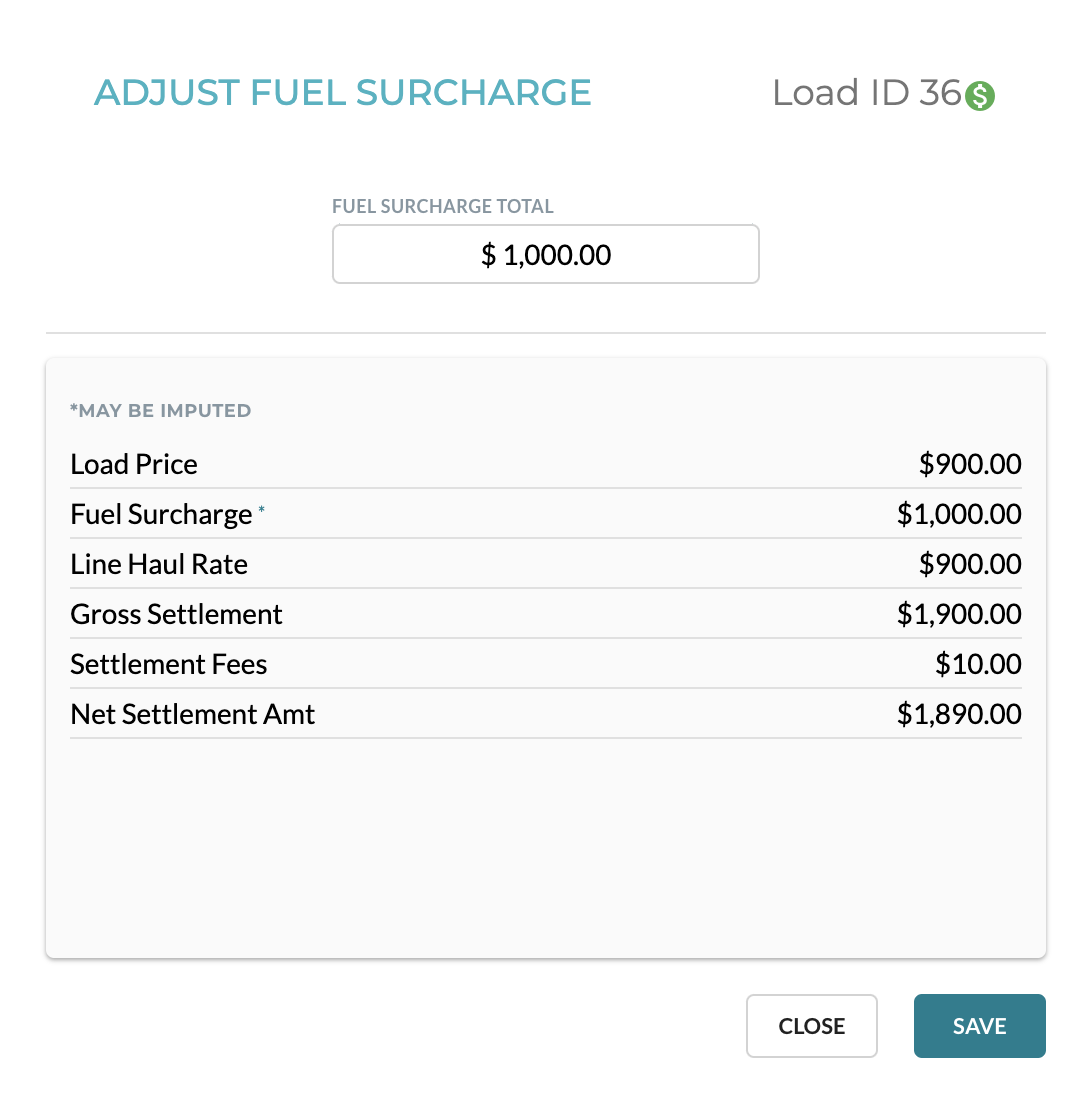Click the CLOSE button
1084x1098 pixels.
pos(812,1026)
